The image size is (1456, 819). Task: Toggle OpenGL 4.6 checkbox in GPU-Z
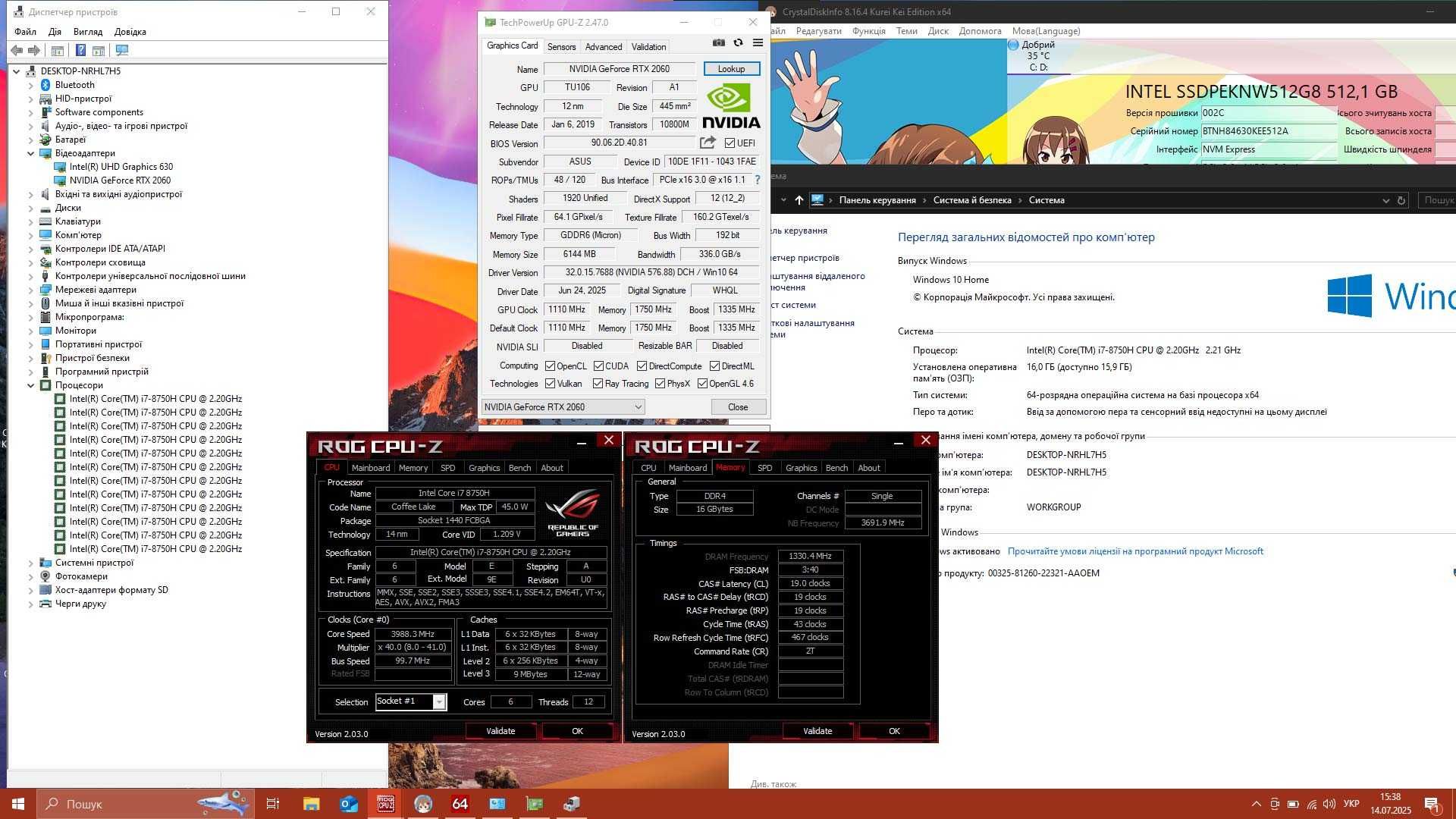[702, 384]
